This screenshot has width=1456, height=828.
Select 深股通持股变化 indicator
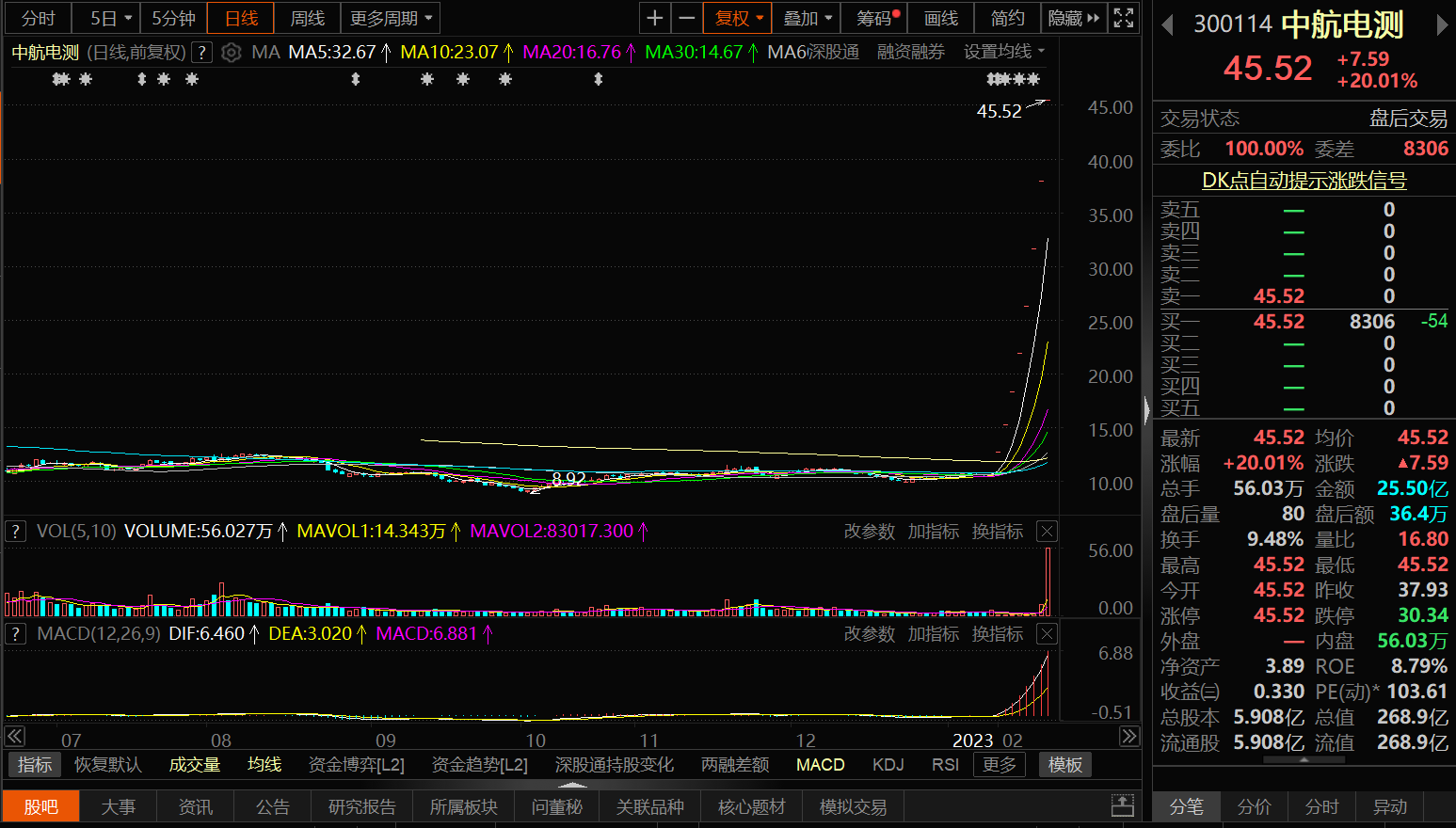(615, 765)
